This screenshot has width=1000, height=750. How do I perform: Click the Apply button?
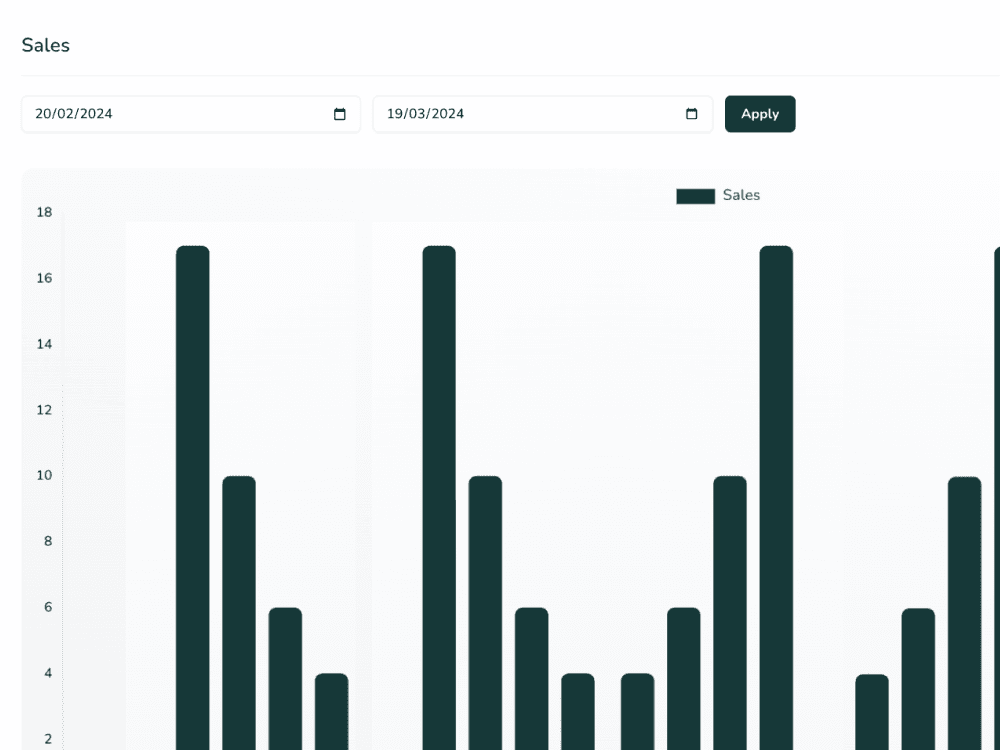[760, 114]
